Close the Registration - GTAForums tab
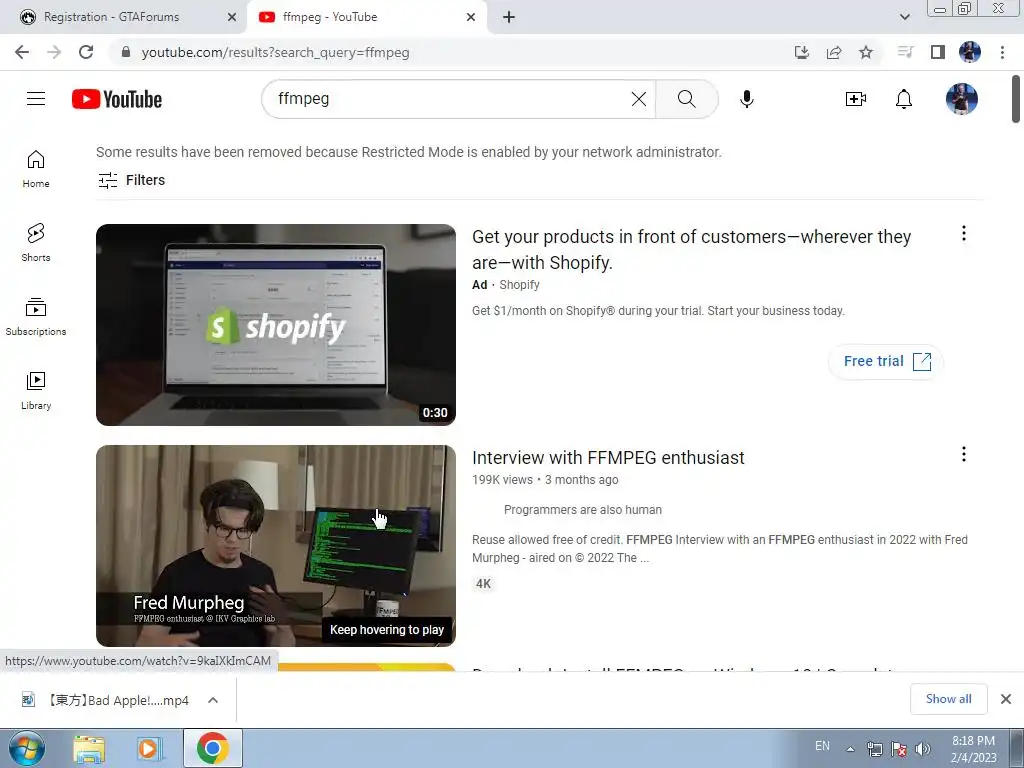This screenshot has width=1024, height=768. tap(232, 17)
